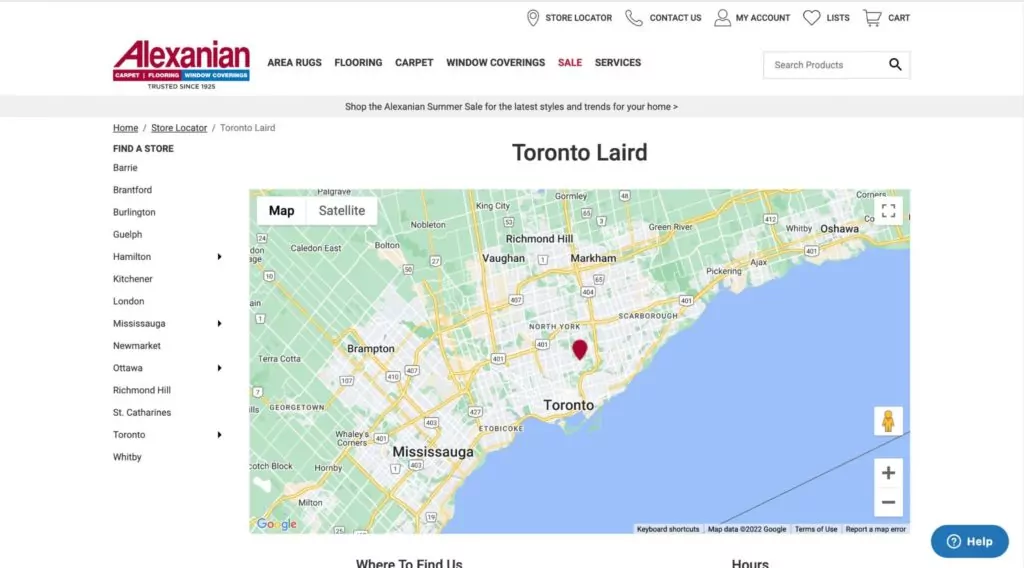The width and height of the screenshot is (1024, 568).
Task: Switch map to Satellite view
Action: click(x=342, y=211)
